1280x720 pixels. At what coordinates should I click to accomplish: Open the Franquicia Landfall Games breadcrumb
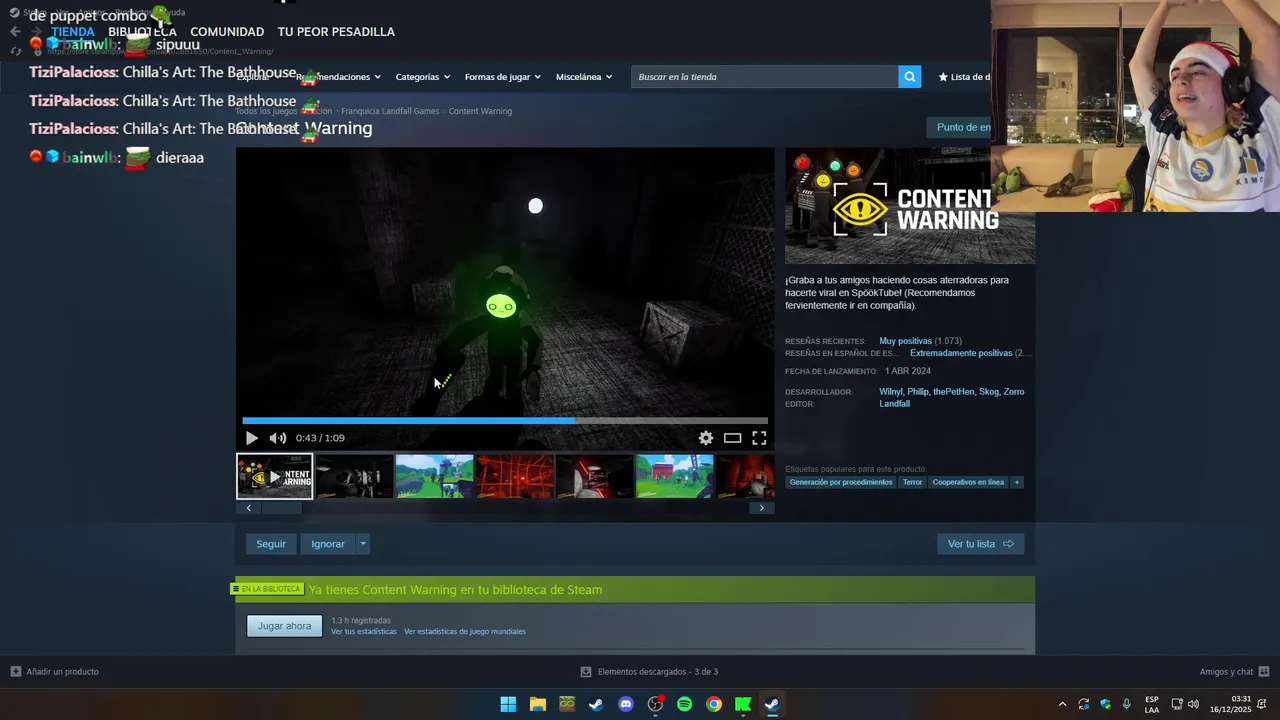point(390,111)
